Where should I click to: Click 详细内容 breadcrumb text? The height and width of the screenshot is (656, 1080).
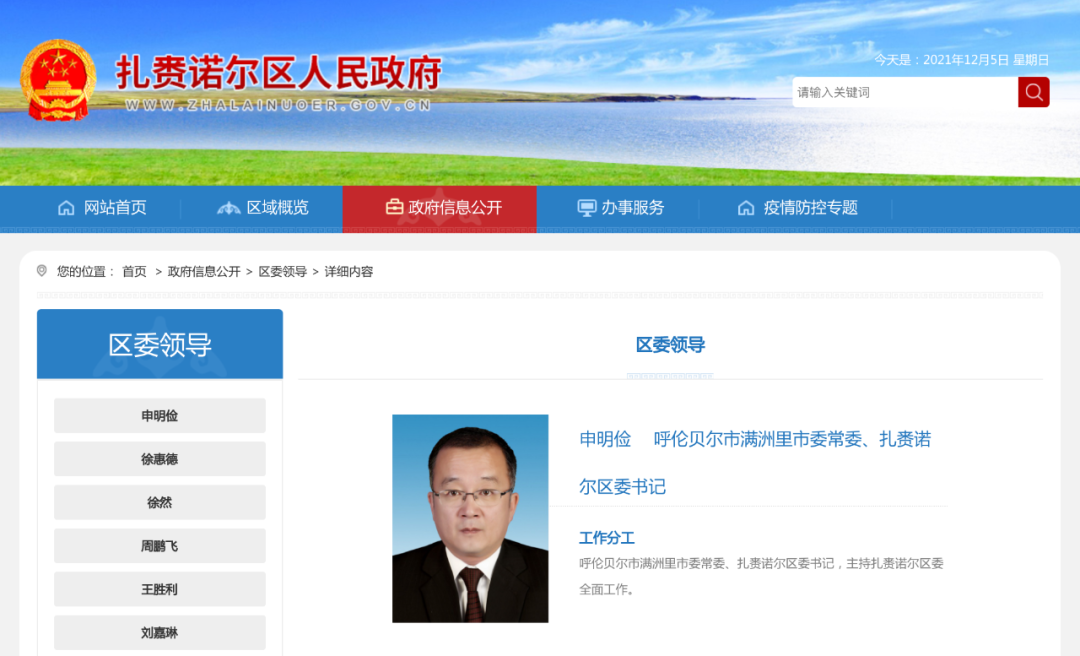pos(349,271)
